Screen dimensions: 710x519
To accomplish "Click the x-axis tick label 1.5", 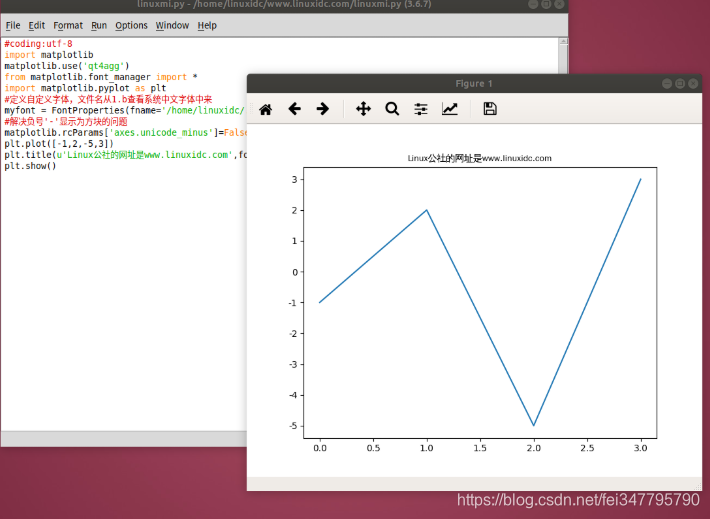I will (x=480, y=448).
